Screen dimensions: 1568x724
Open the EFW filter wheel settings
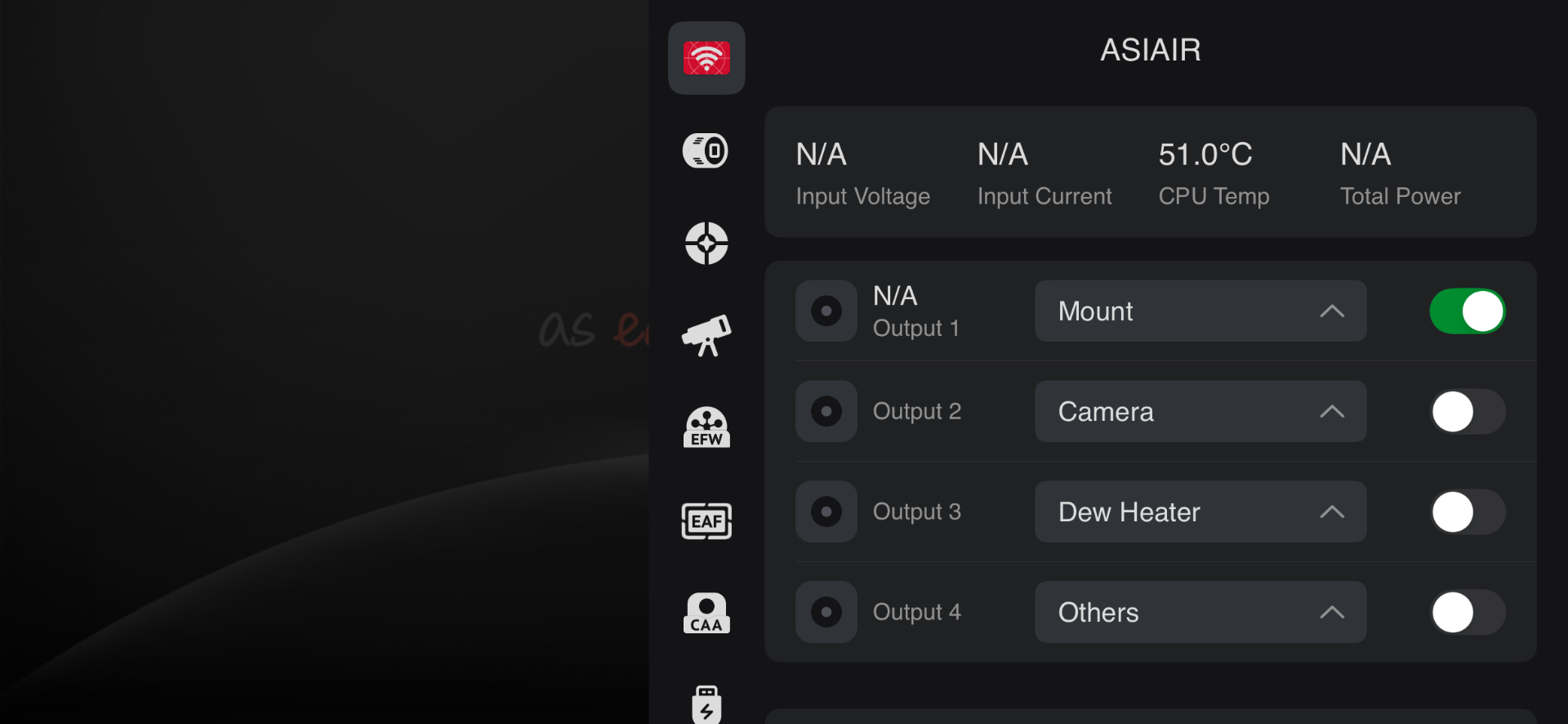(706, 427)
